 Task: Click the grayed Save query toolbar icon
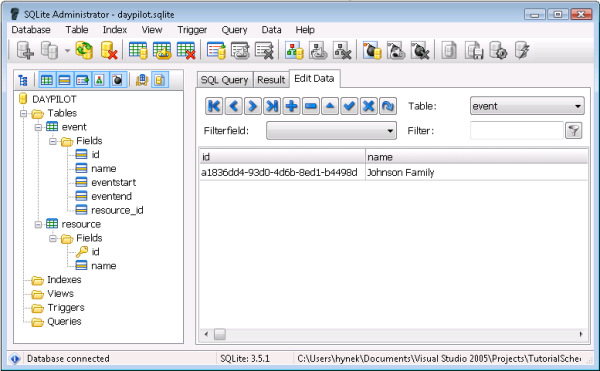(474, 50)
